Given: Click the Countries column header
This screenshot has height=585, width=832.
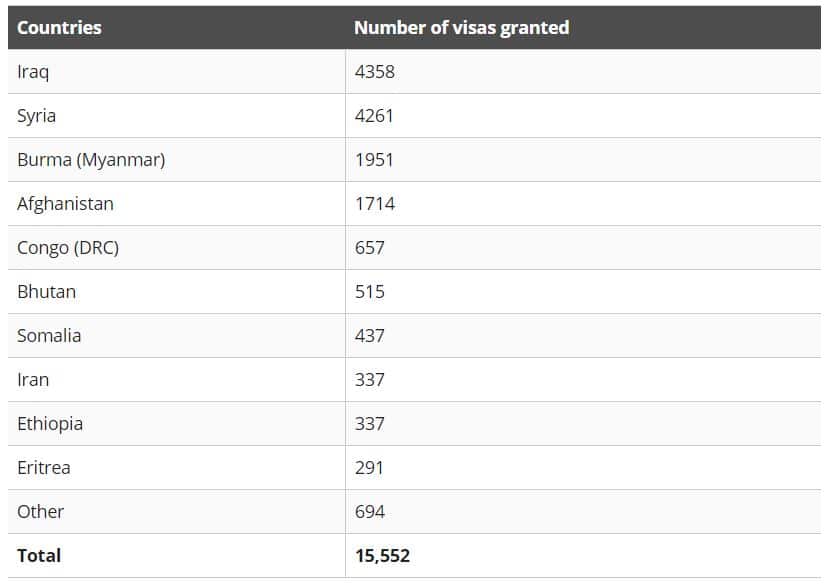Looking at the screenshot, I should pyautogui.click(x=59, y=28).
